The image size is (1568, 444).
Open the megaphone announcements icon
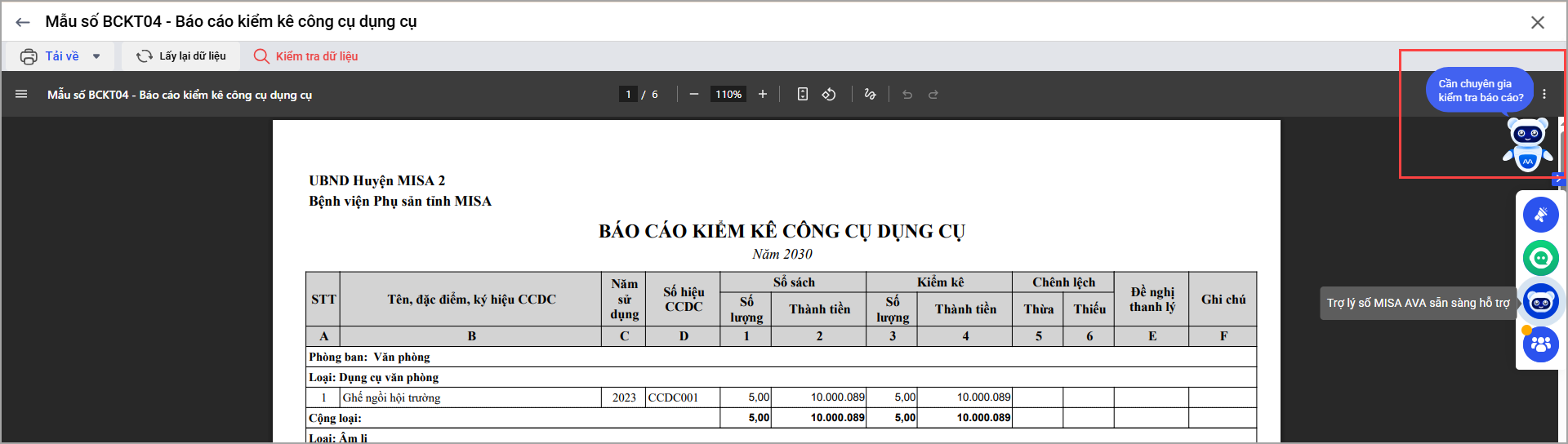[x=1540, y=215]
